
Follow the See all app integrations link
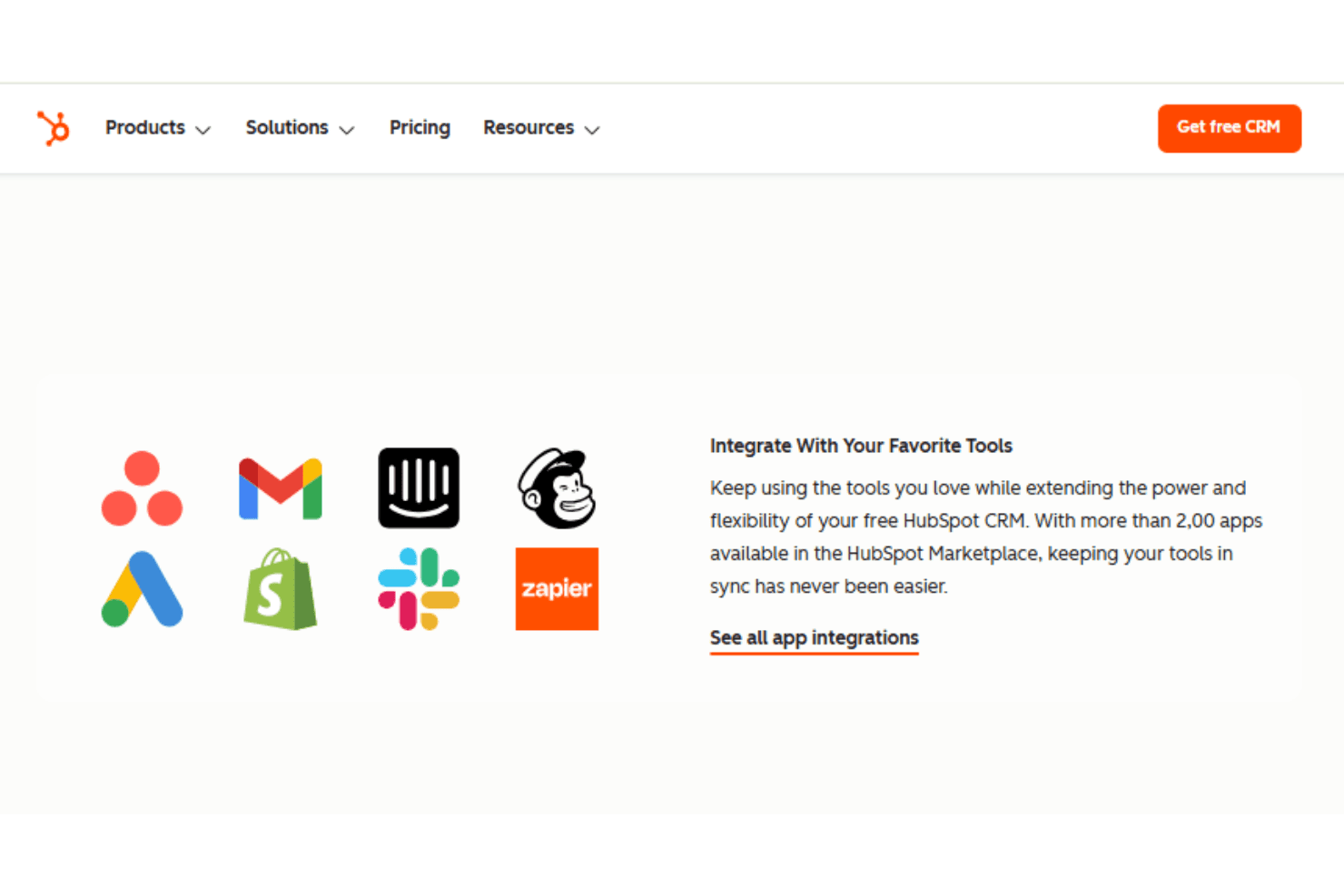[815, 638]
